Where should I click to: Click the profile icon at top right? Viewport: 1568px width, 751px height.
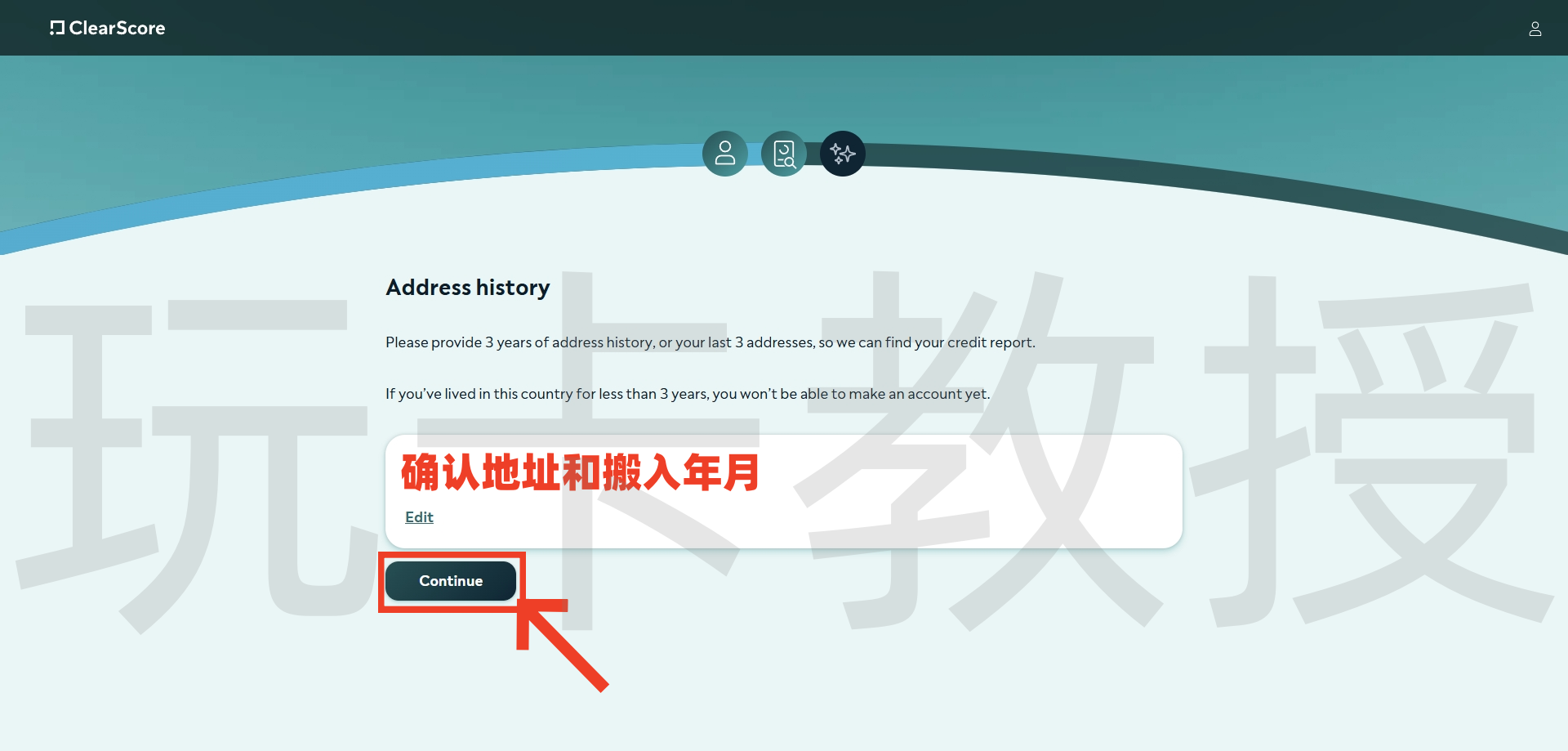(1535, 29)
